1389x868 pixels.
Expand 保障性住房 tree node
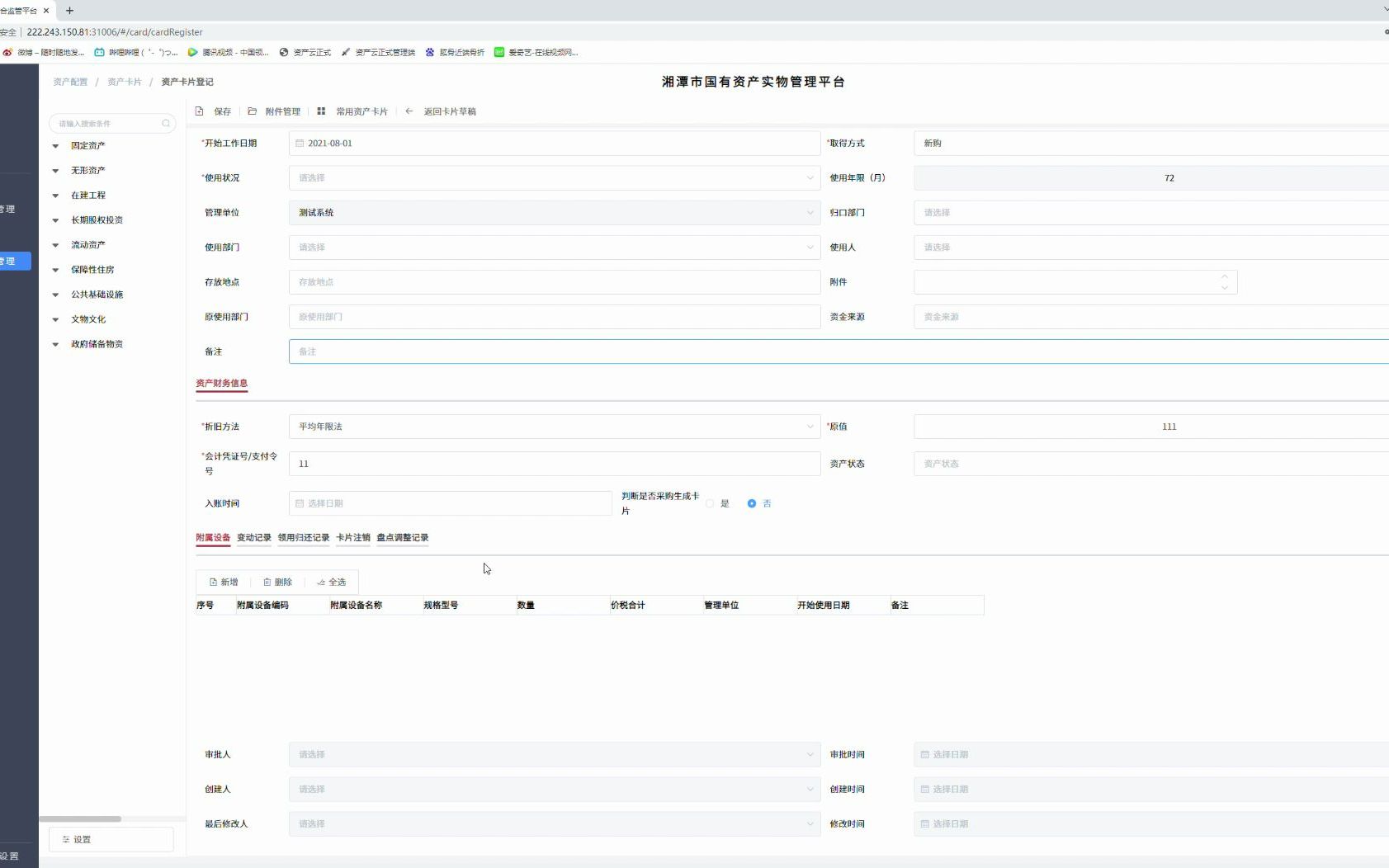pyautogui.click(x=55, y=270)
